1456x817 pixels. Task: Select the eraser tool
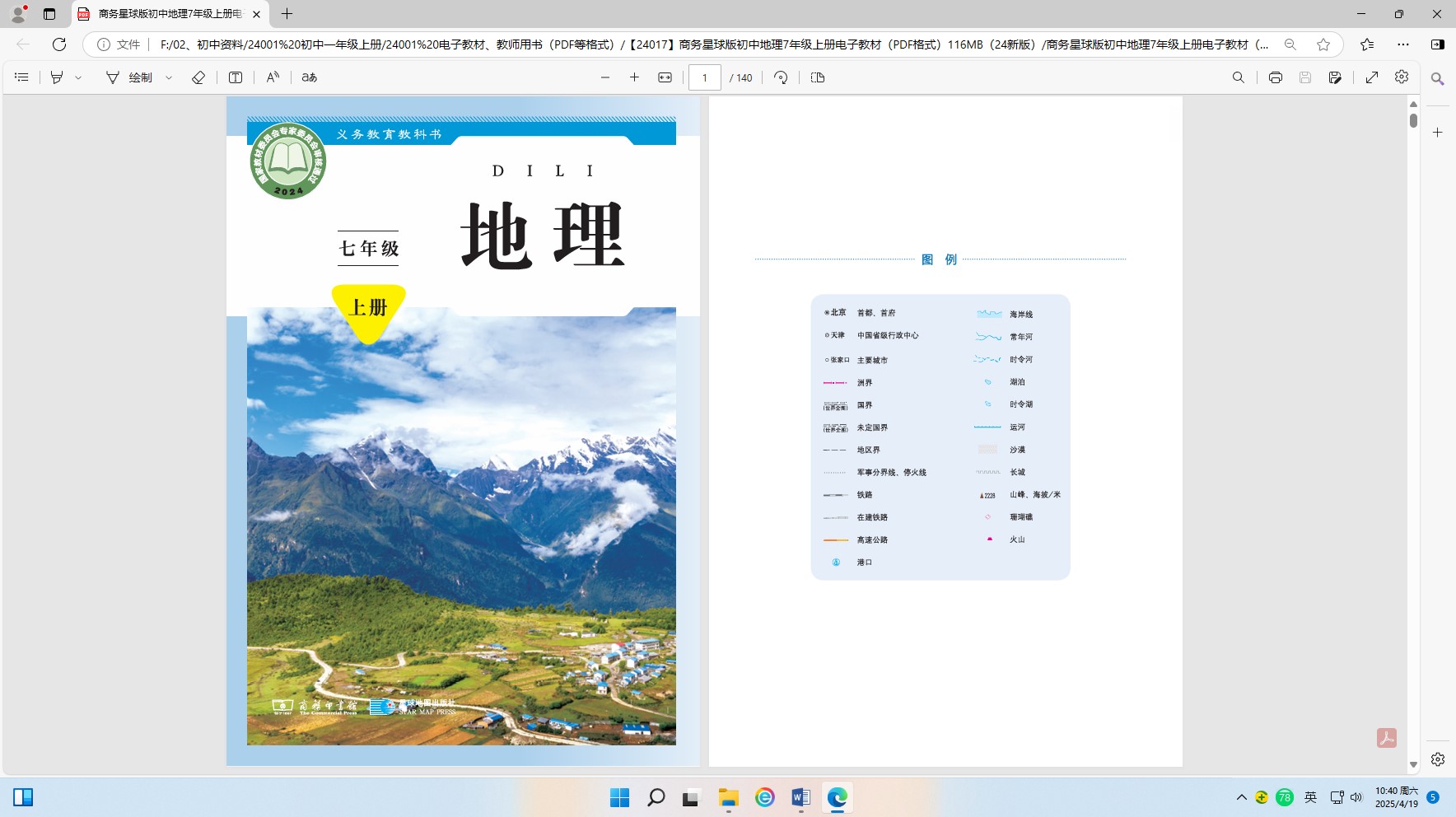click(x=198, y=77)
